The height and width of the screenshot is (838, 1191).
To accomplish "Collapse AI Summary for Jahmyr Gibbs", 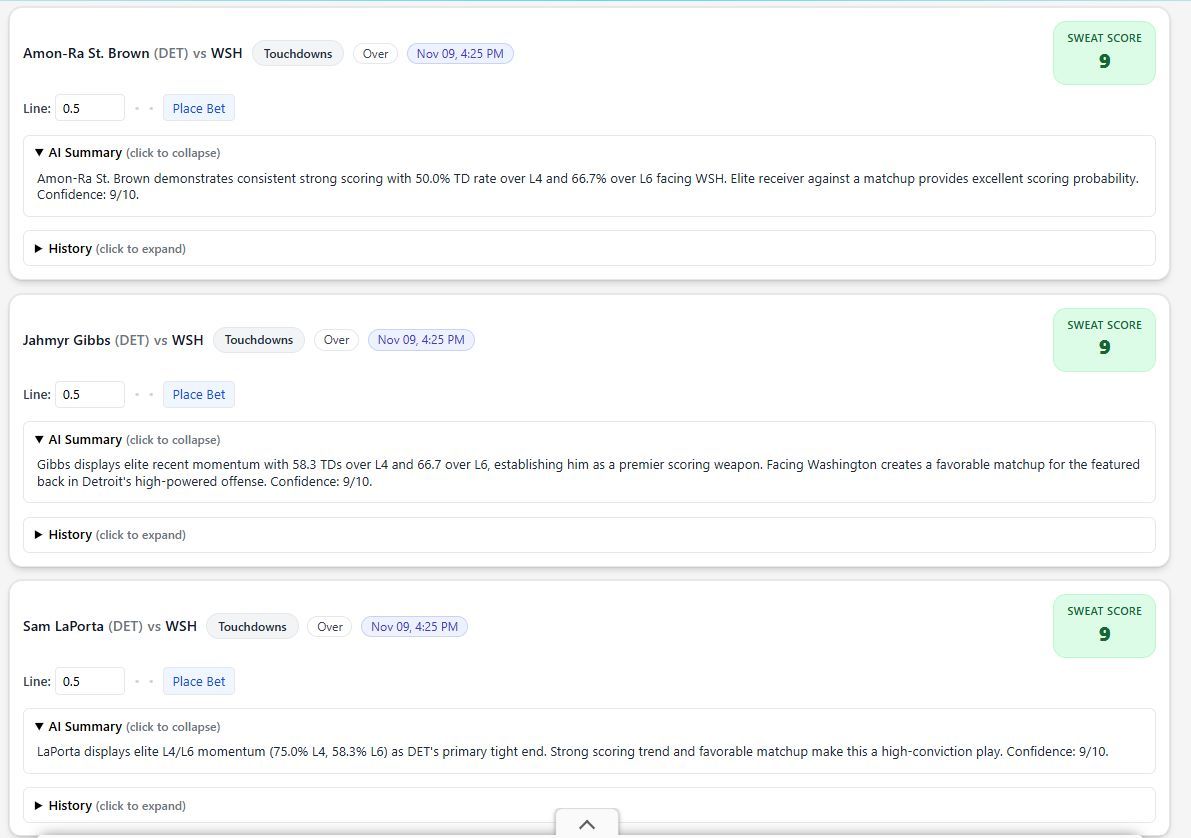I will [128, 440].
